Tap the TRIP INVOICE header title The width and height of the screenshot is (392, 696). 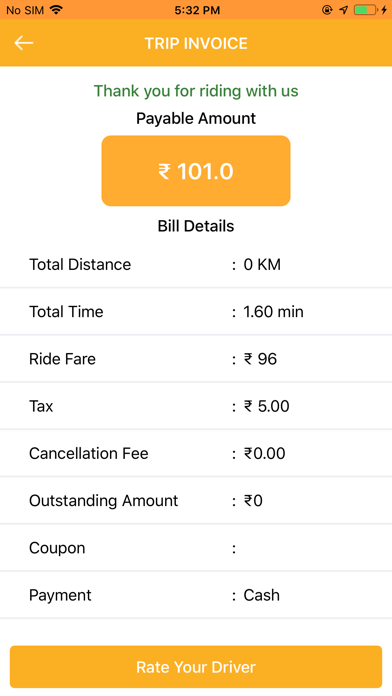click(x=196, y=44)
